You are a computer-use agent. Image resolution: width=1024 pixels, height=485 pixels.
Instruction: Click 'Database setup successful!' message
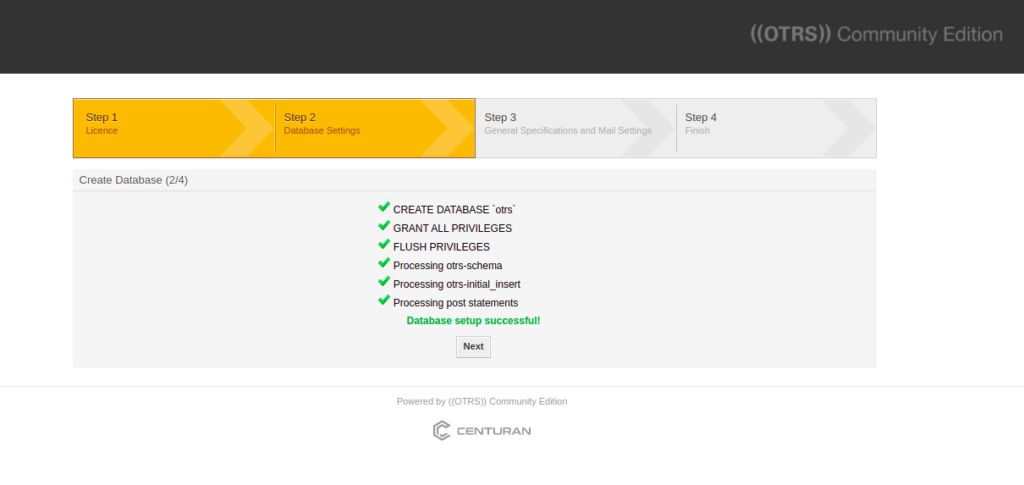coord(473,321)
